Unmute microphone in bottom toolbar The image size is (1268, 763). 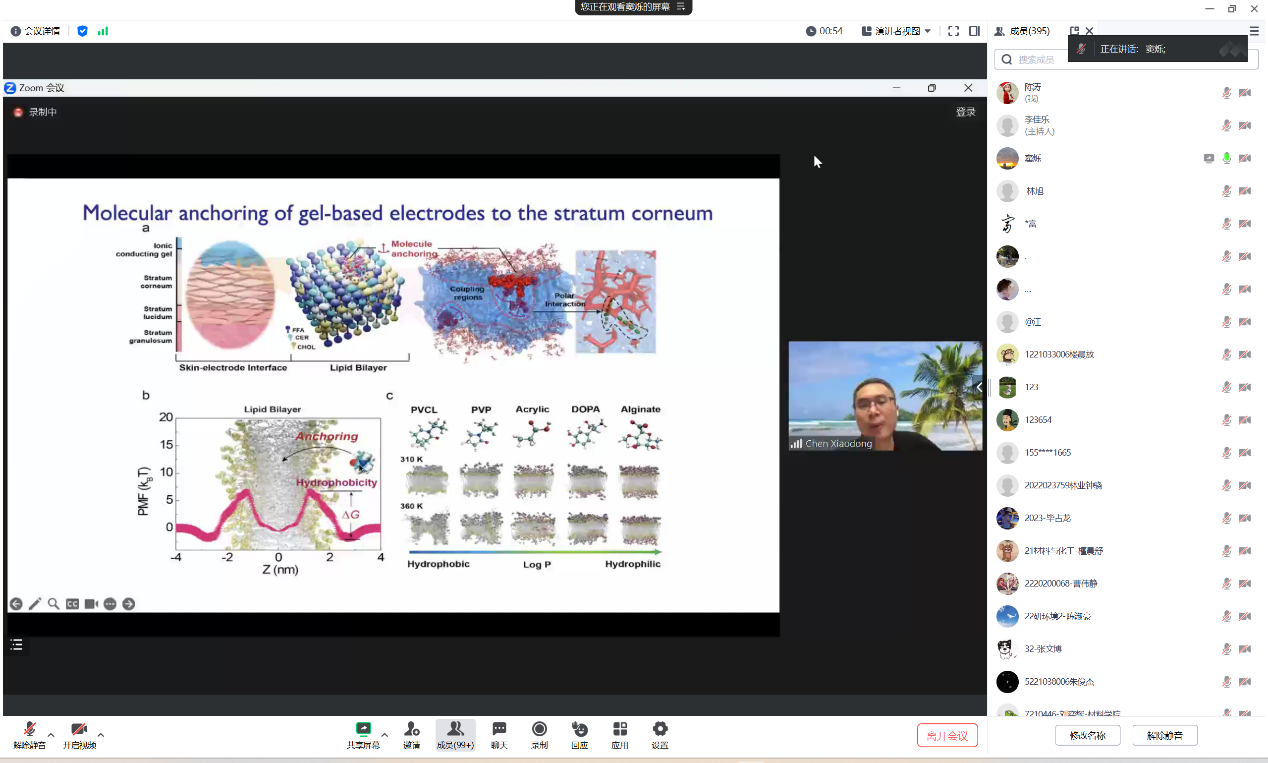pyautogui.click(x=29, y=734)
